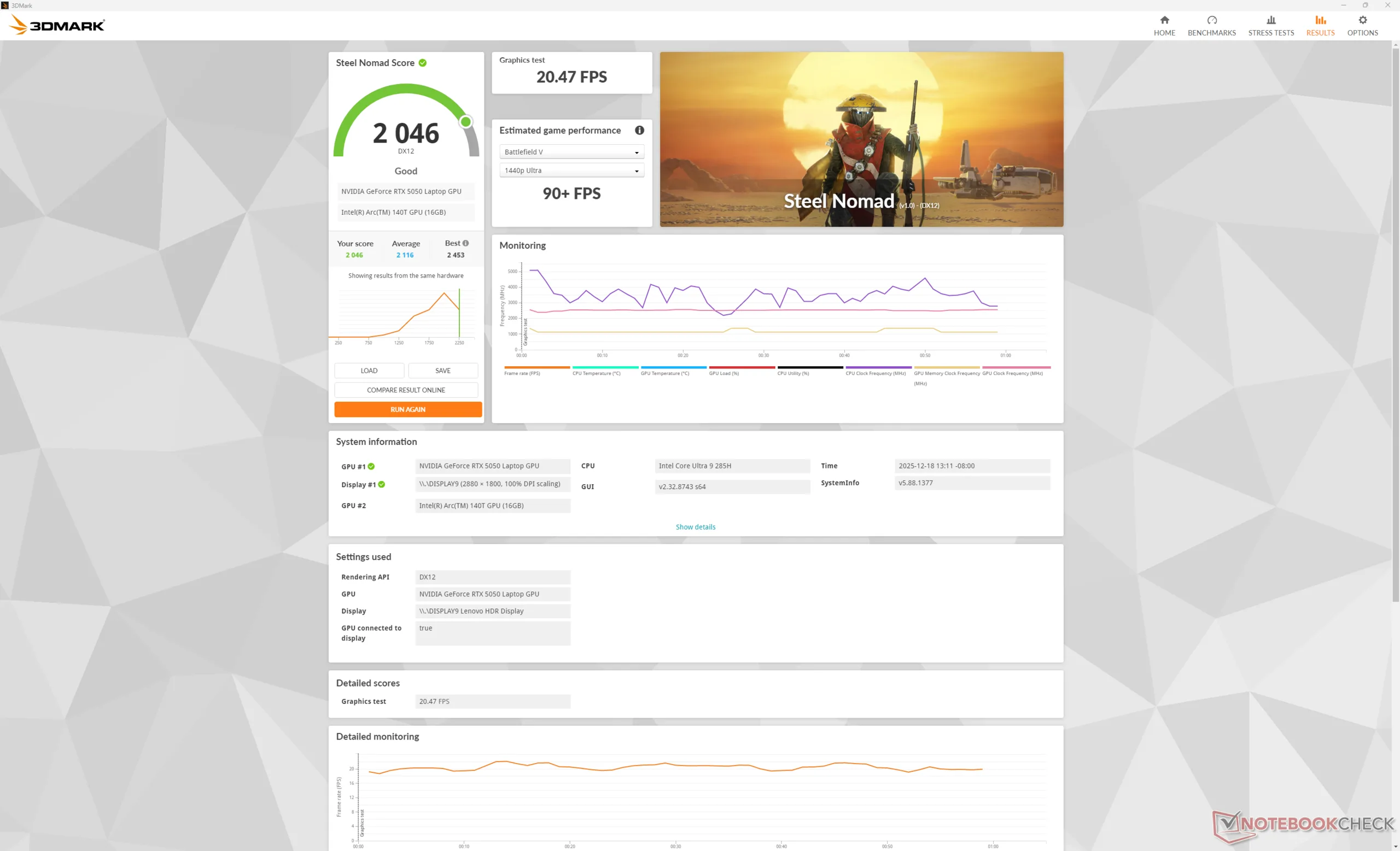Image resolution: width=1400 pixels, height=851 pixels.
Task: Click the Display #1 green check mark
Action: click(382, 485)
